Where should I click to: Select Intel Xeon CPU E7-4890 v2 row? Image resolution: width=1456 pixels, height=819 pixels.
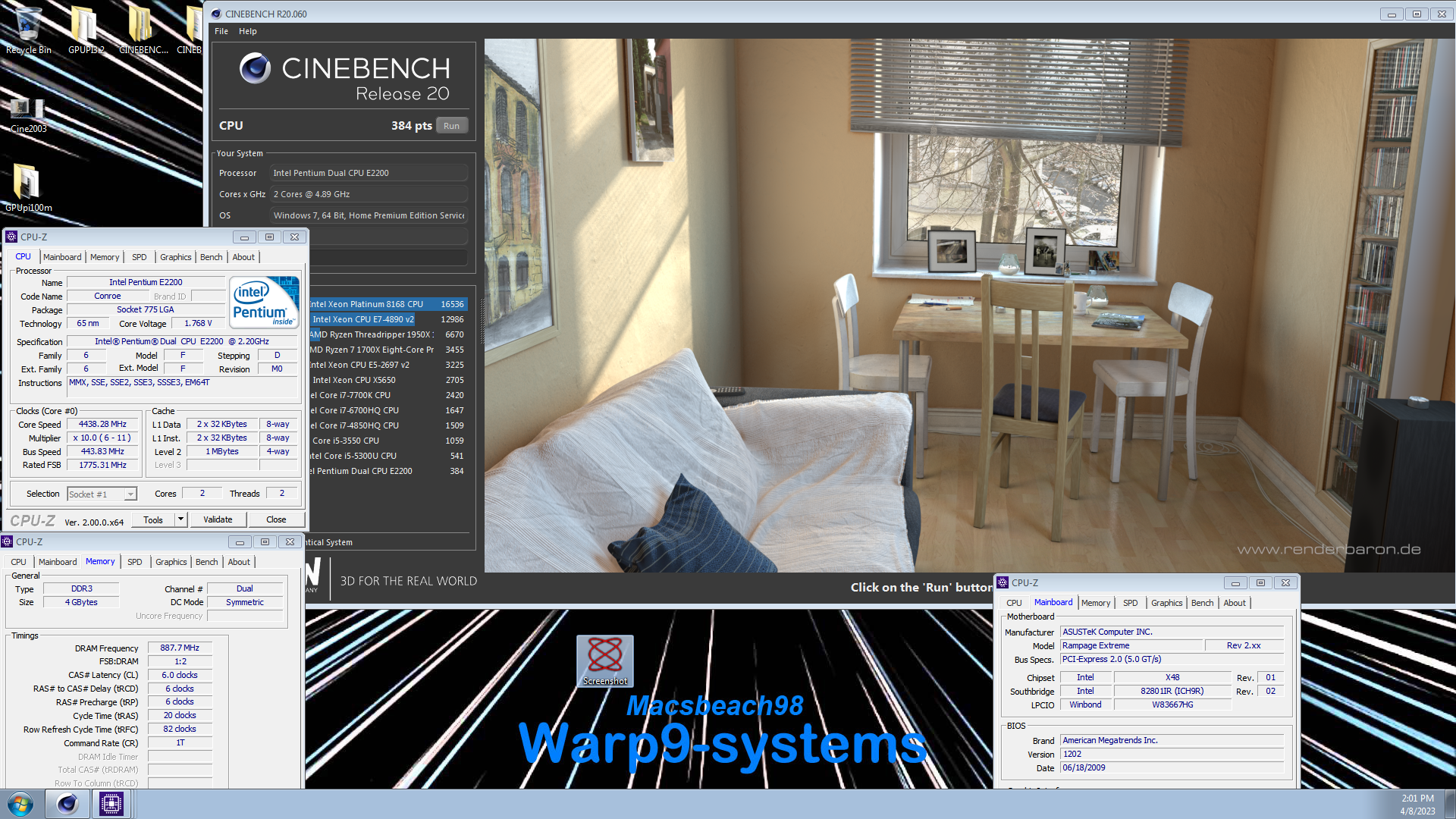click(x=387, y=319)
